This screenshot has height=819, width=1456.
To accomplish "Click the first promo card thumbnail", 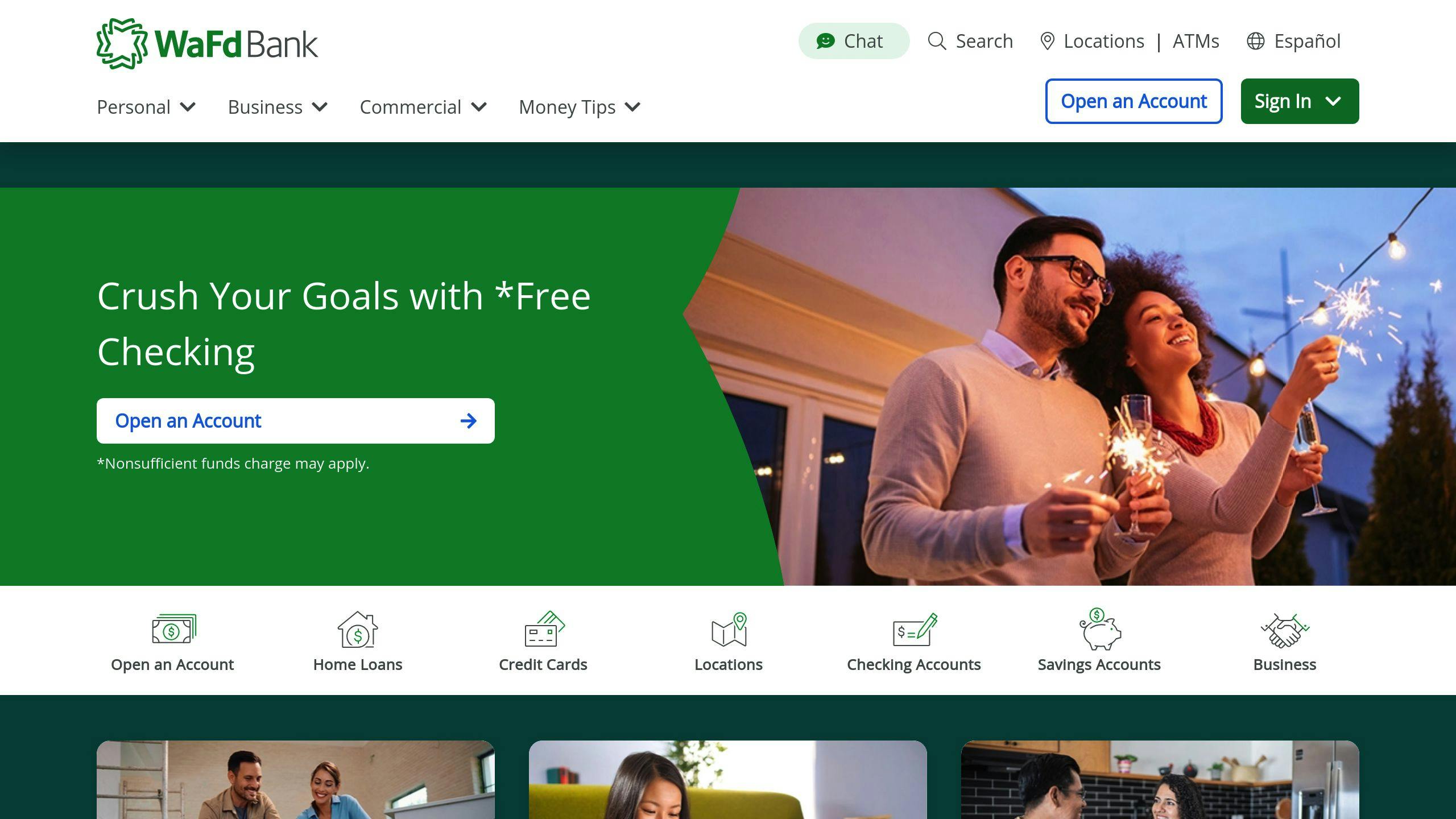I will coord(296,780).
